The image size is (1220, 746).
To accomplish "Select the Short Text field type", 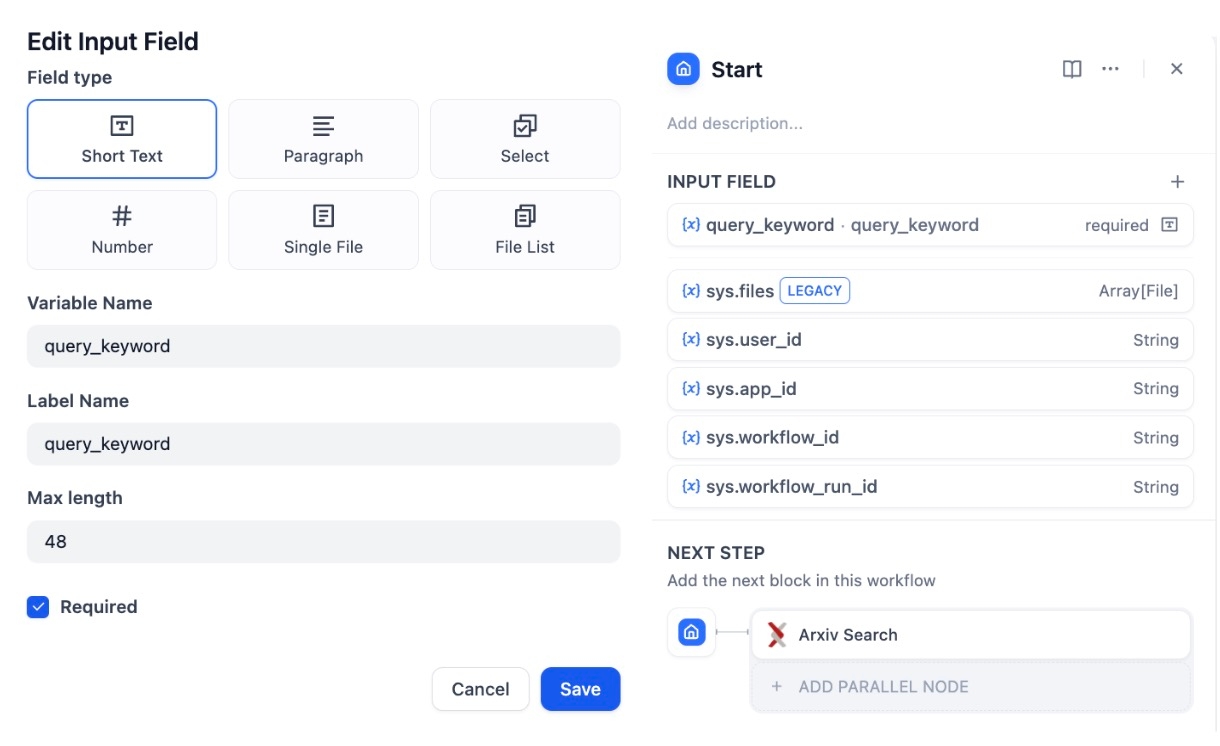I will tap(122, 139).
